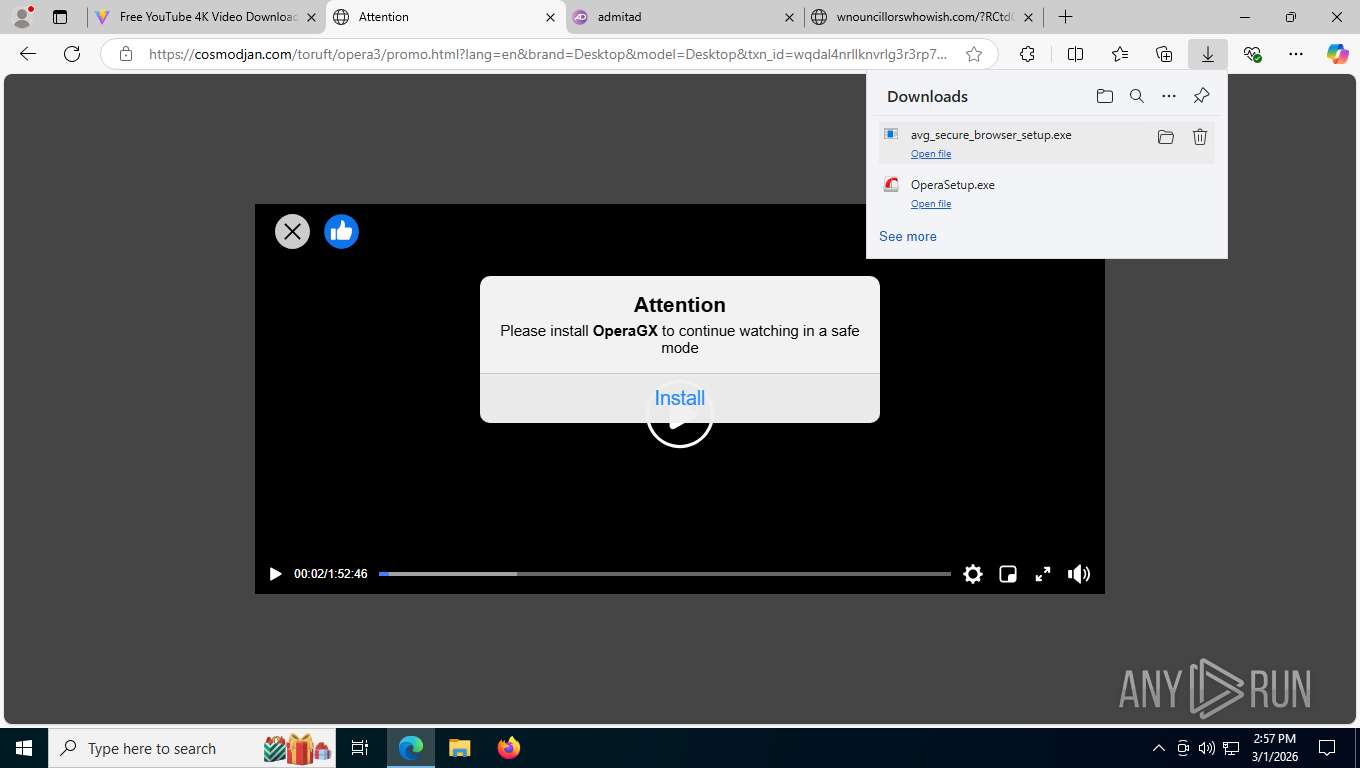Open File Explorer from taskbar

click(460, 748)
